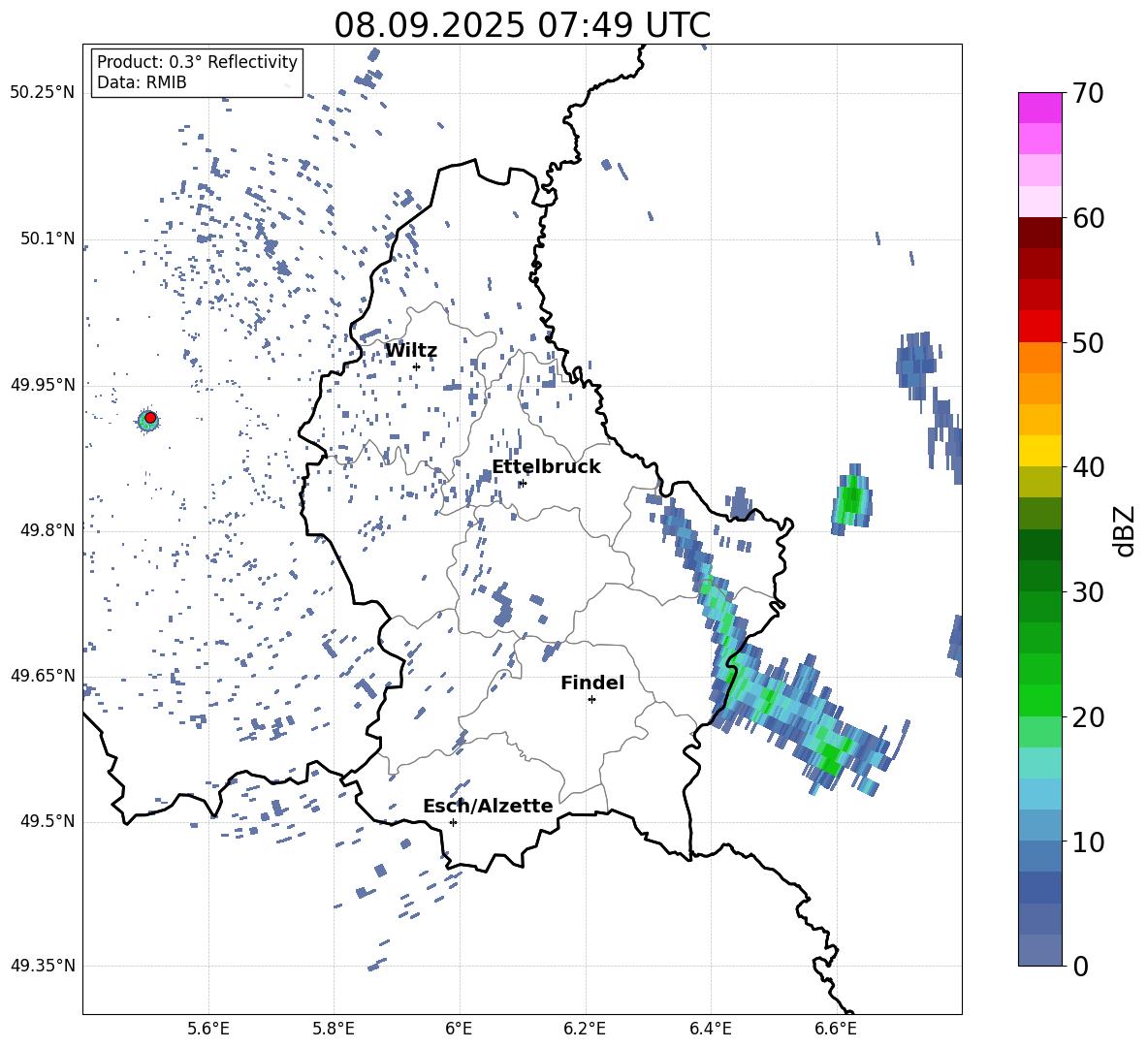Click the 70 tick on the colorbar
The image size is (1148, 1048).
[1088, 93]
